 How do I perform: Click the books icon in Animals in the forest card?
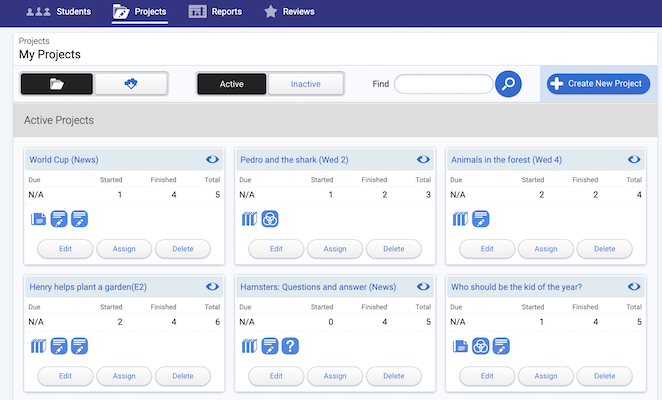click(x=460, y=219)
